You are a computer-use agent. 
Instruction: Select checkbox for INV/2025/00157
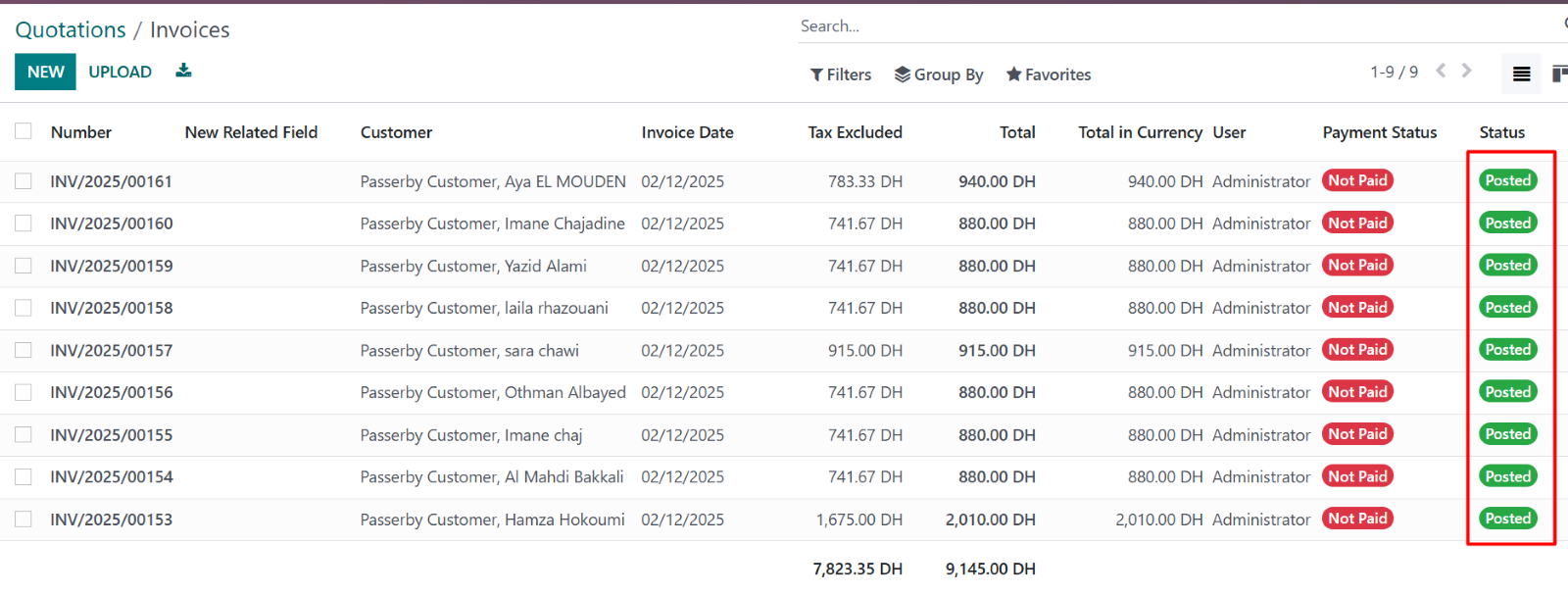(x=24, y=350)
